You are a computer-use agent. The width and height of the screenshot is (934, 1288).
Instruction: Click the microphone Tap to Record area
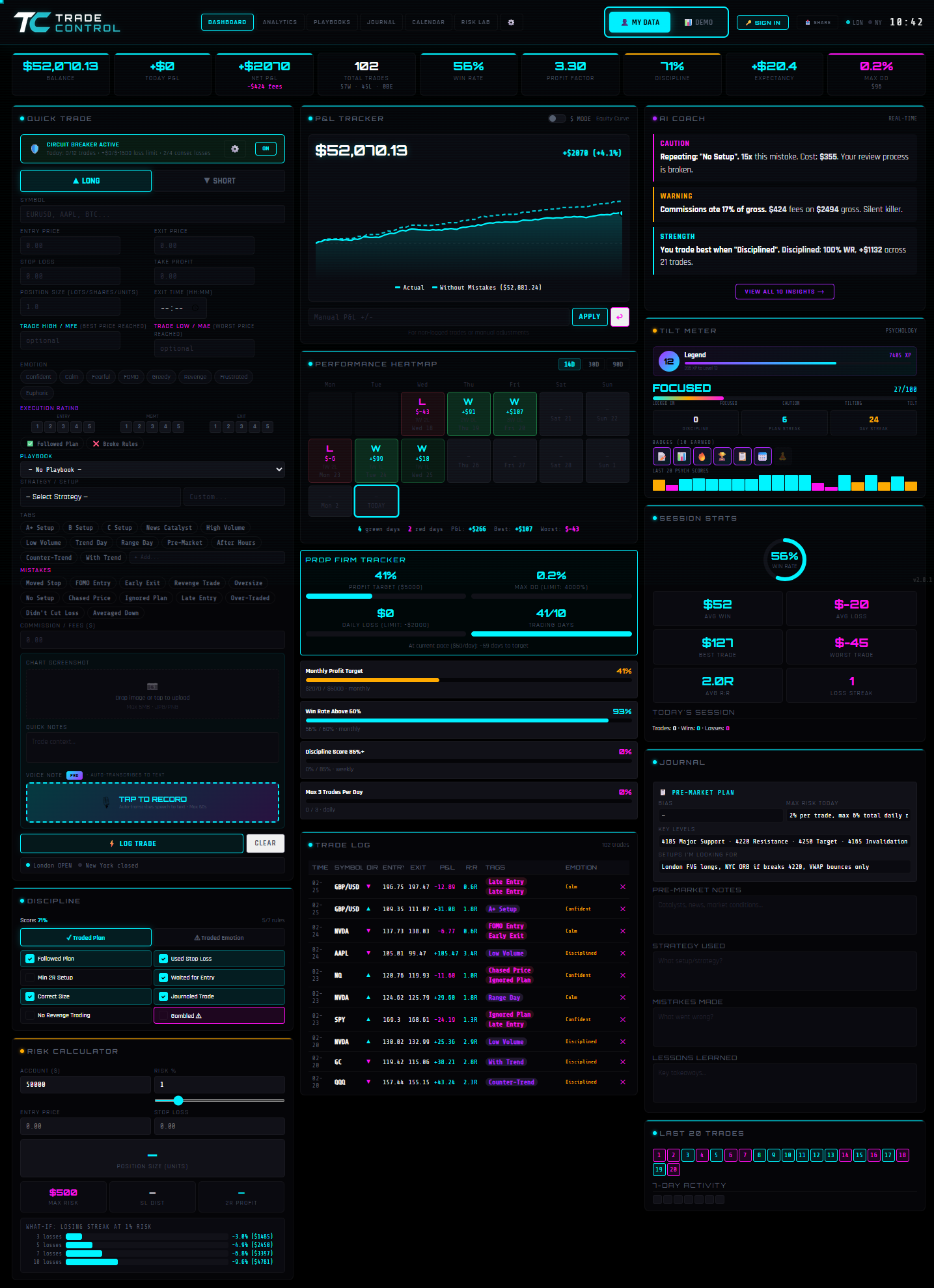(x=152, y=802)
